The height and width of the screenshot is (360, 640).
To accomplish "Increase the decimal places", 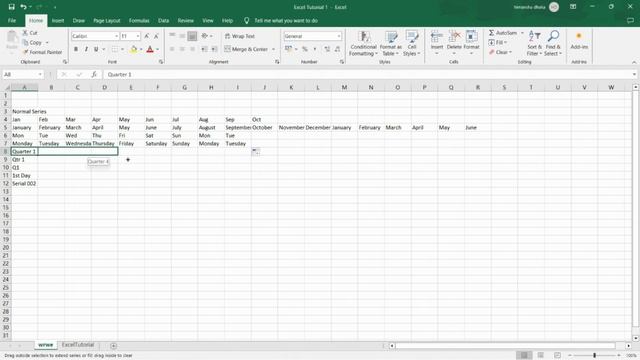I will pos(327,49).
